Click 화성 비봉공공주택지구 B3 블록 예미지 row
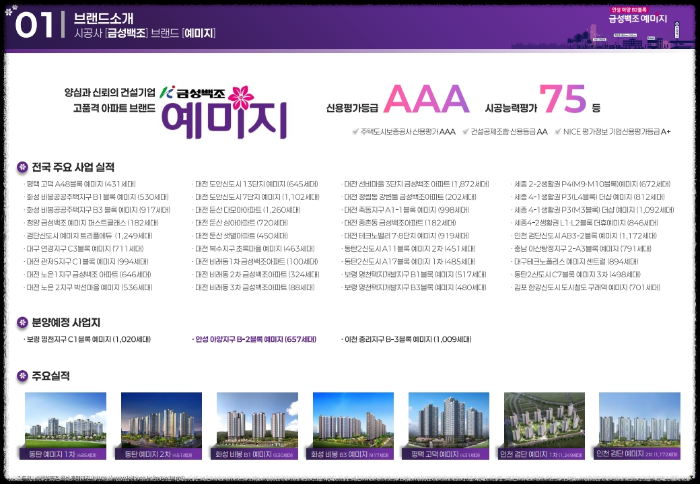The height and width of the screenshot is (484, 700). click(97, 210)
